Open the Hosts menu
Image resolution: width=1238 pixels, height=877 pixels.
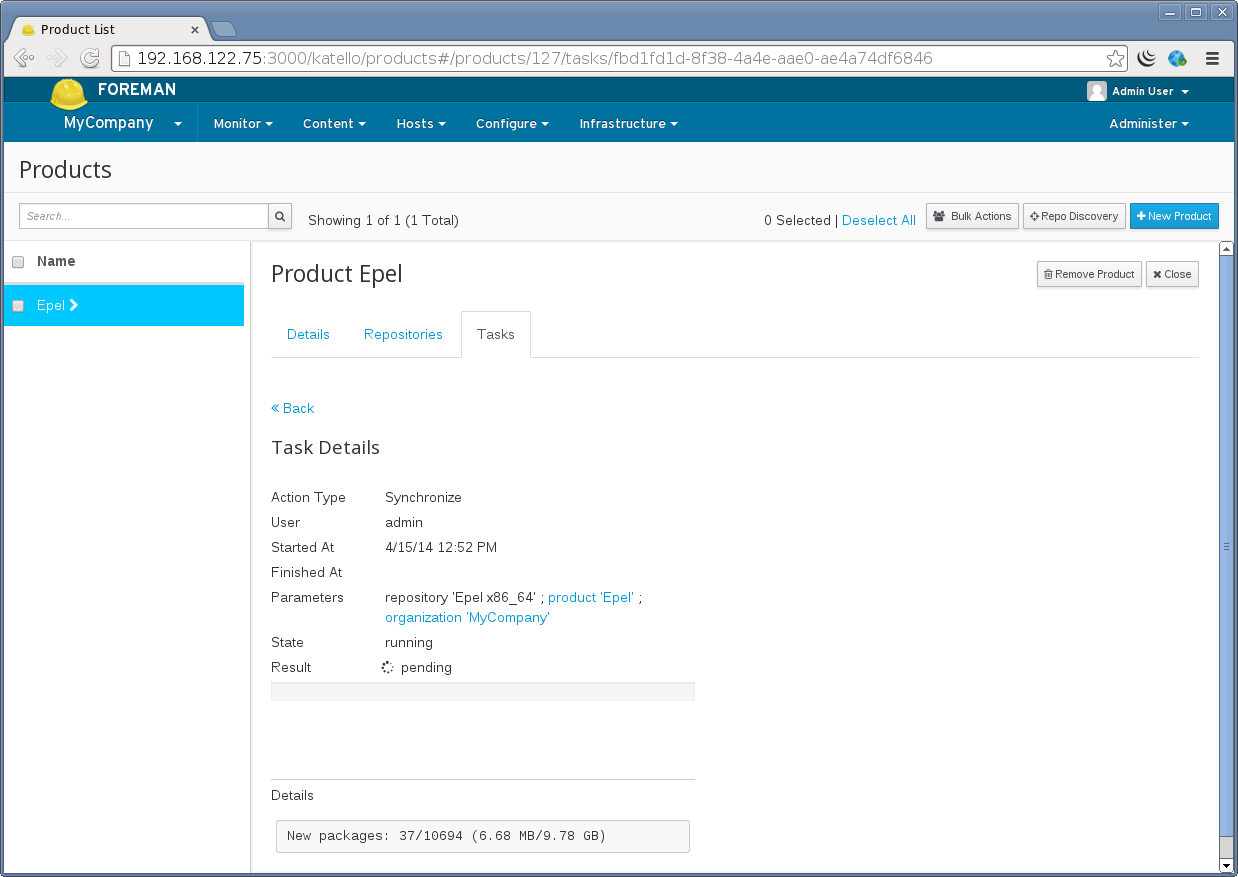point(421,124)
